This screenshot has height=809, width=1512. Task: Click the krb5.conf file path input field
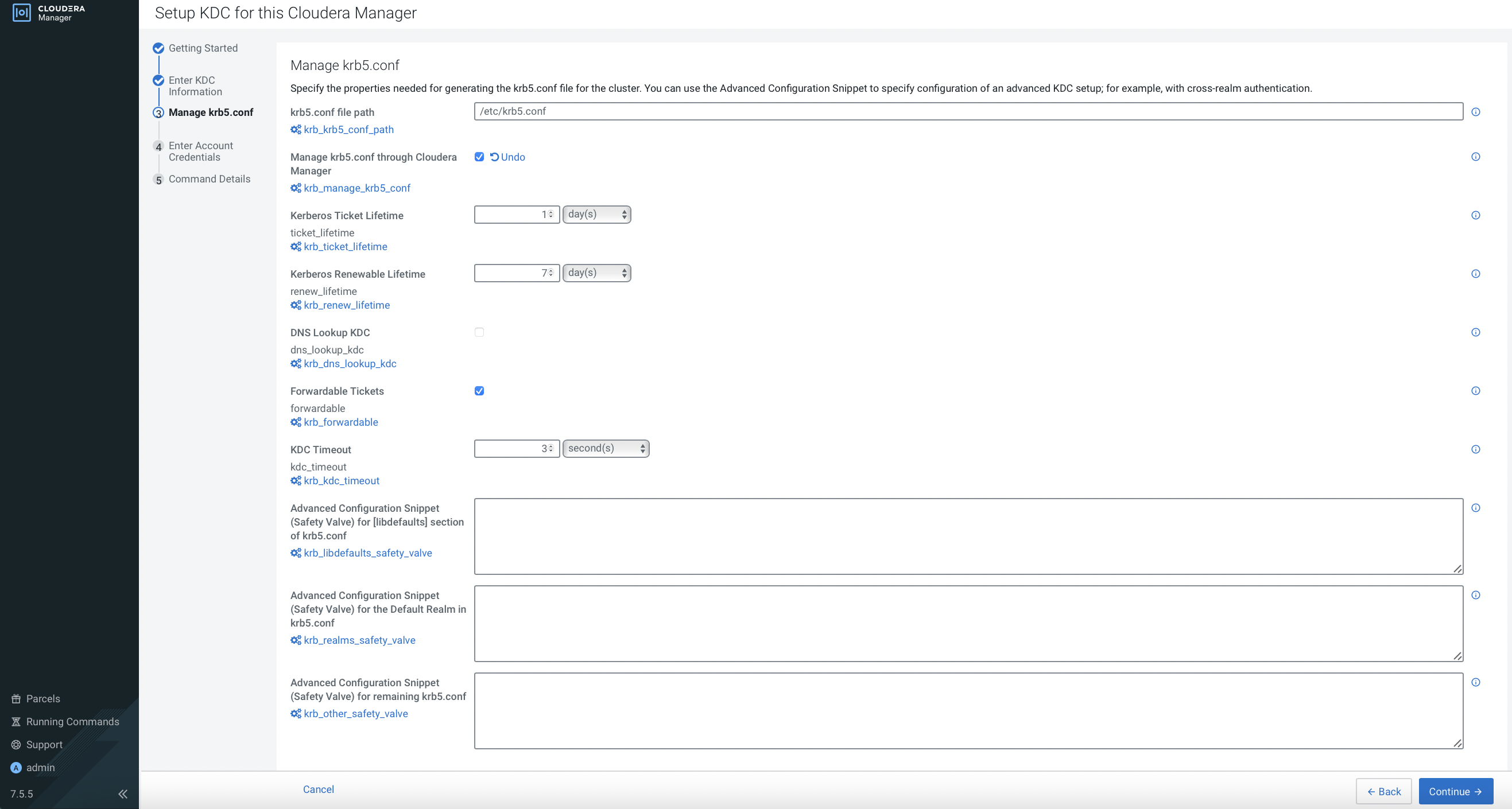tap(968, 111)
